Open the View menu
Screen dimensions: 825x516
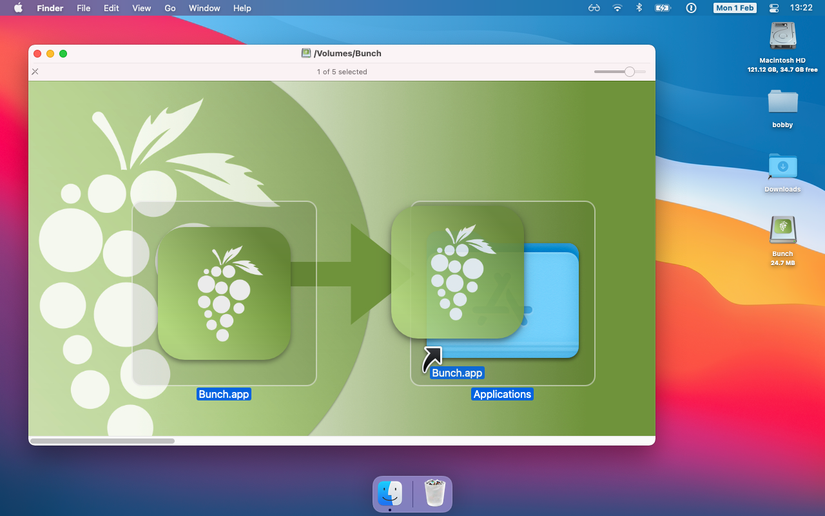click(x=142, y=8)
